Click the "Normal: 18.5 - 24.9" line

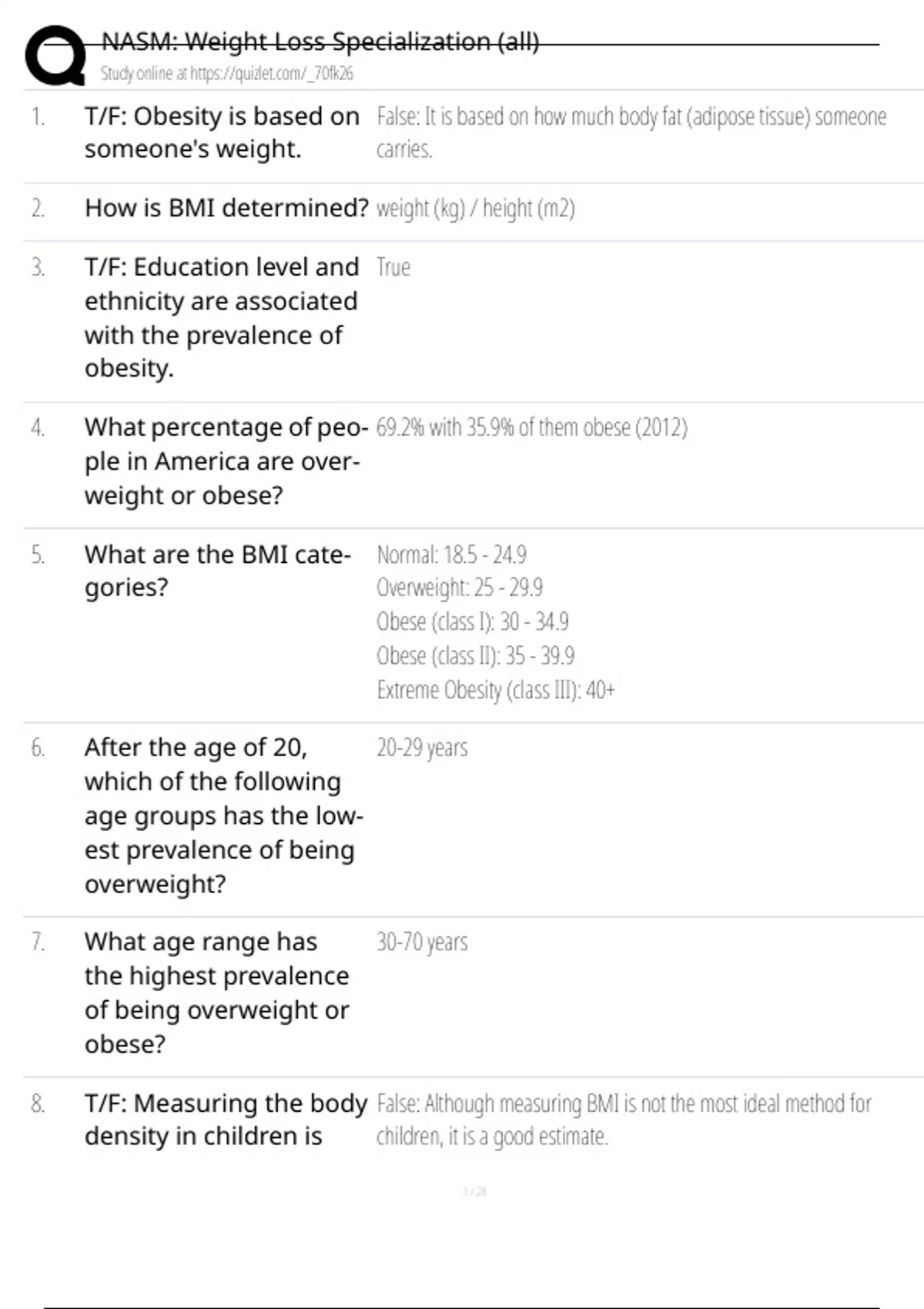pyautogui.click(x=451, y=555)
